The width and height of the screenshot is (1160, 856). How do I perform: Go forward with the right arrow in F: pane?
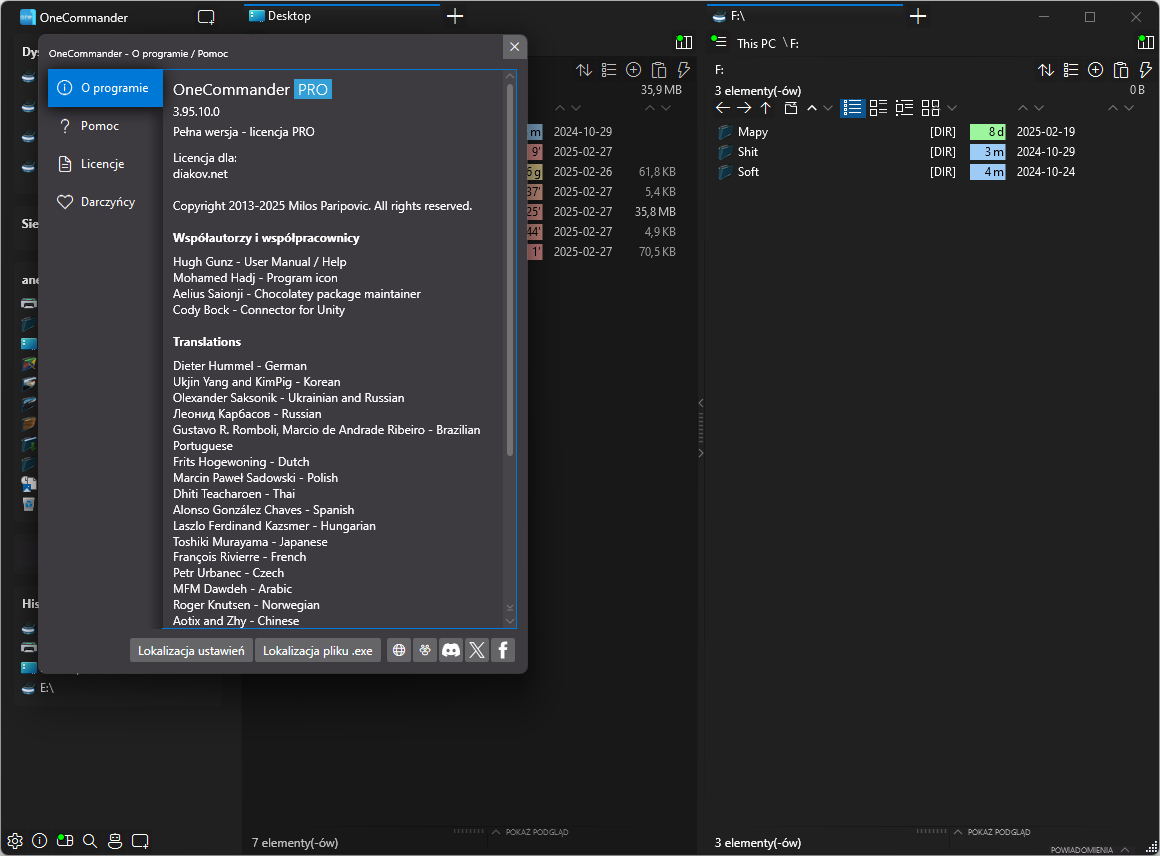744,108
